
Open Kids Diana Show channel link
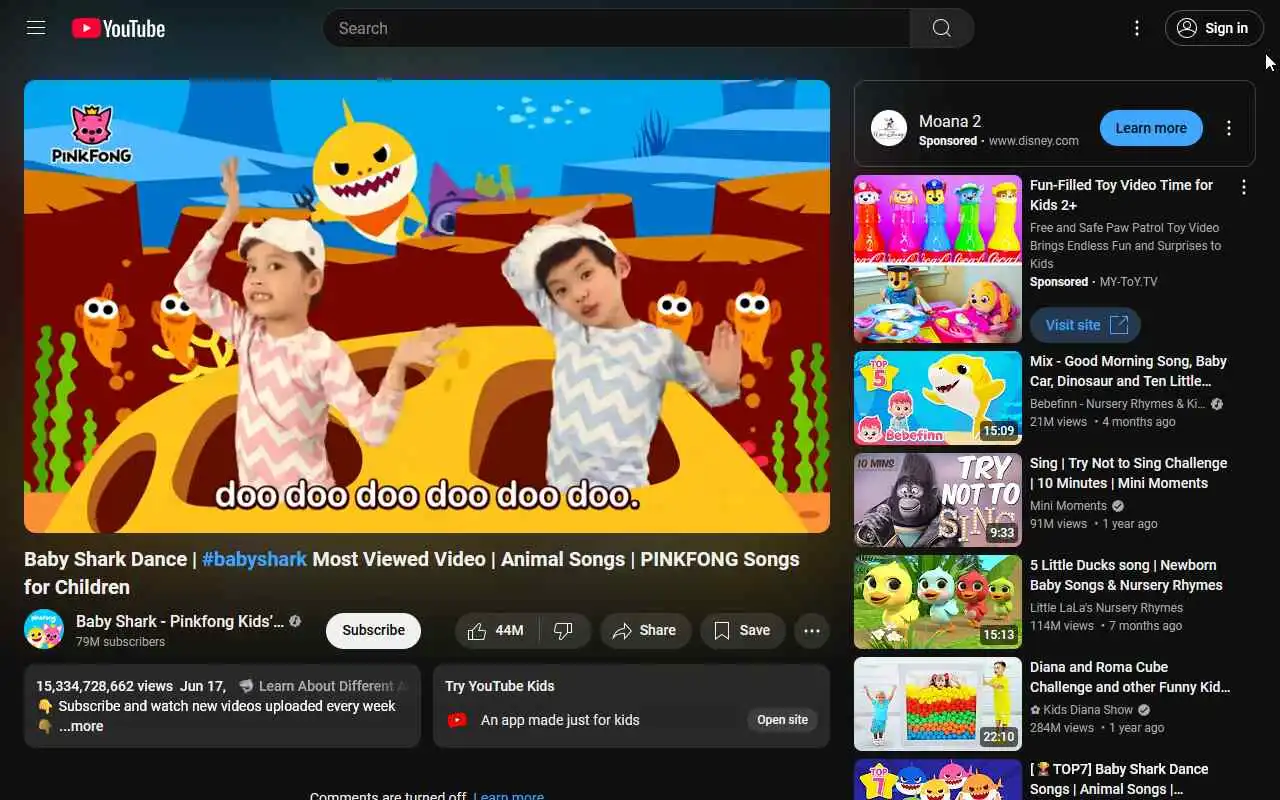click(x=1082, y=710)
